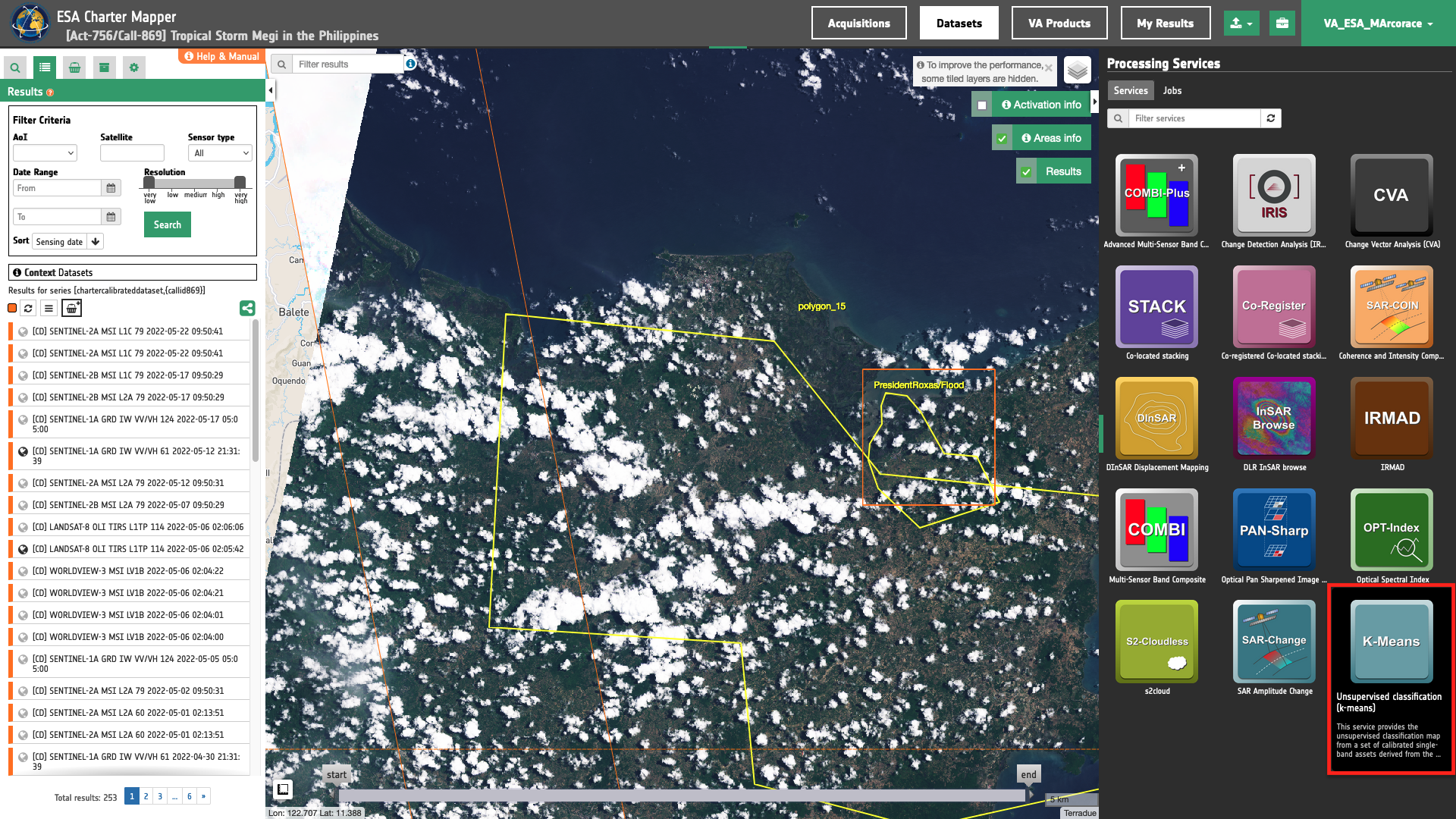
Task: Jump to the next results page arrow
Action: 203,796
